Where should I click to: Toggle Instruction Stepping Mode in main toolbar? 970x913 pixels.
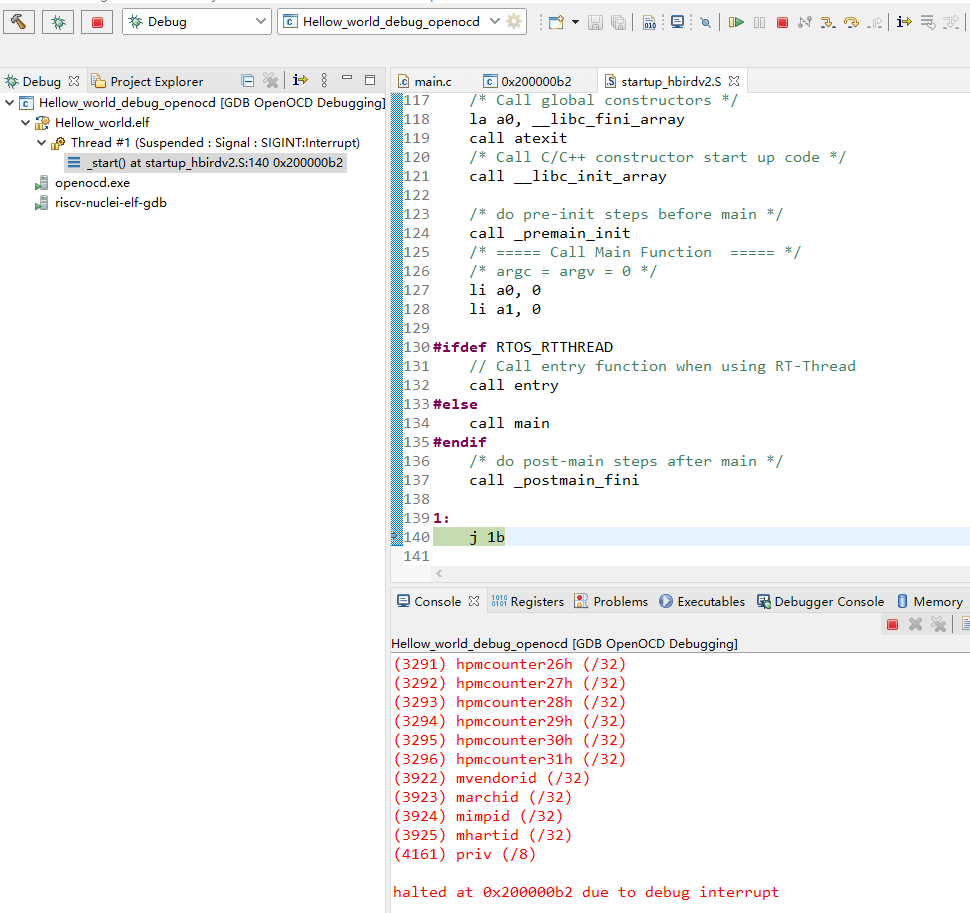pyautogui.click(x=904, y=22)
